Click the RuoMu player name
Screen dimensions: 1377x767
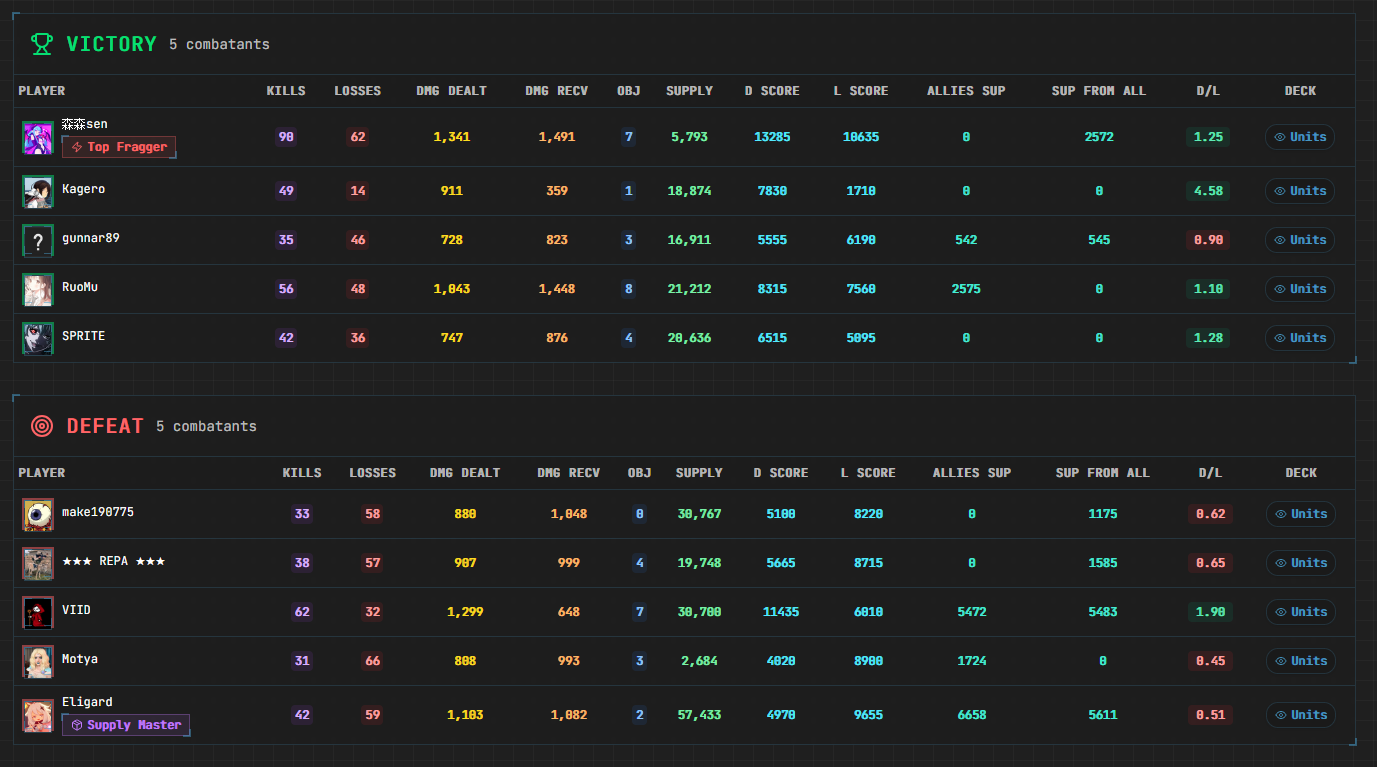80,287
